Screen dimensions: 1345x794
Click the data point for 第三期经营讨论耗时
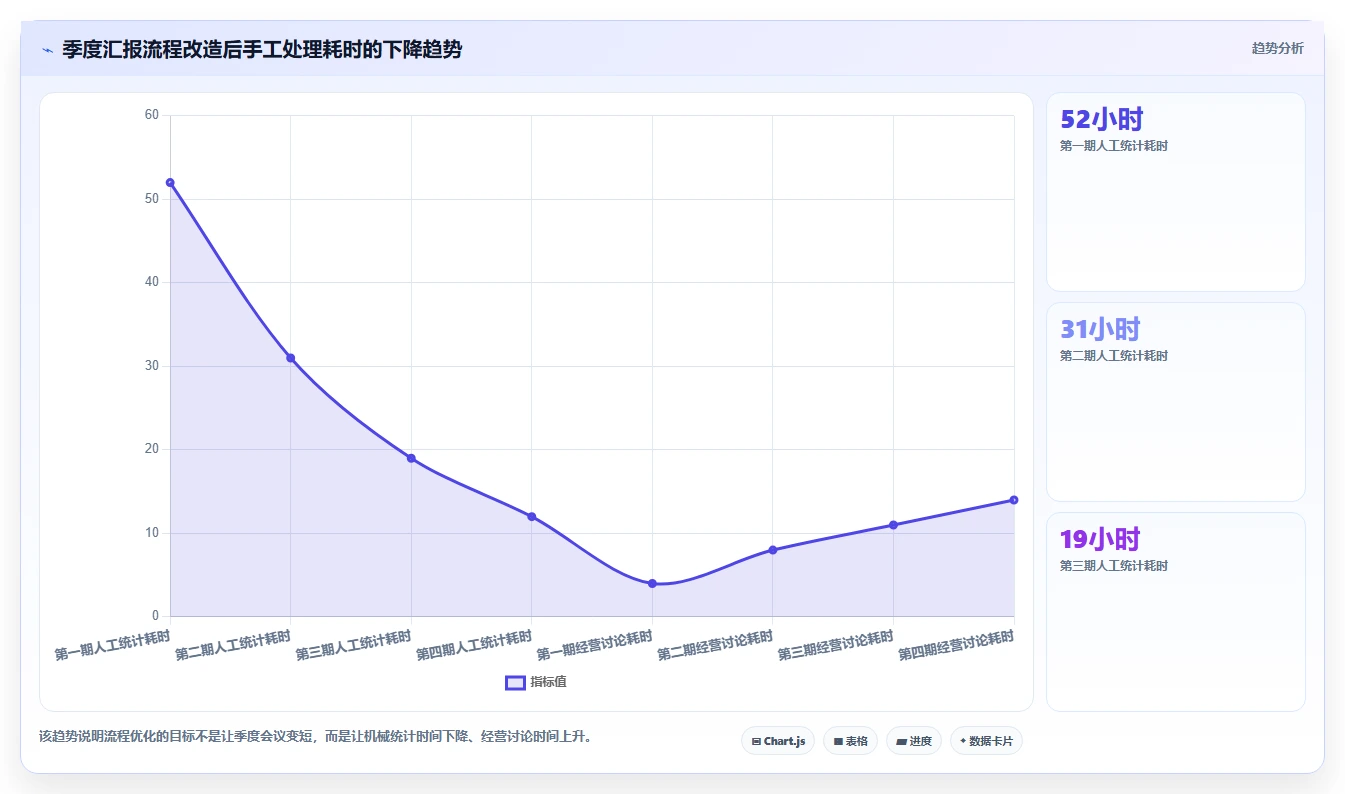coord(893,525)
